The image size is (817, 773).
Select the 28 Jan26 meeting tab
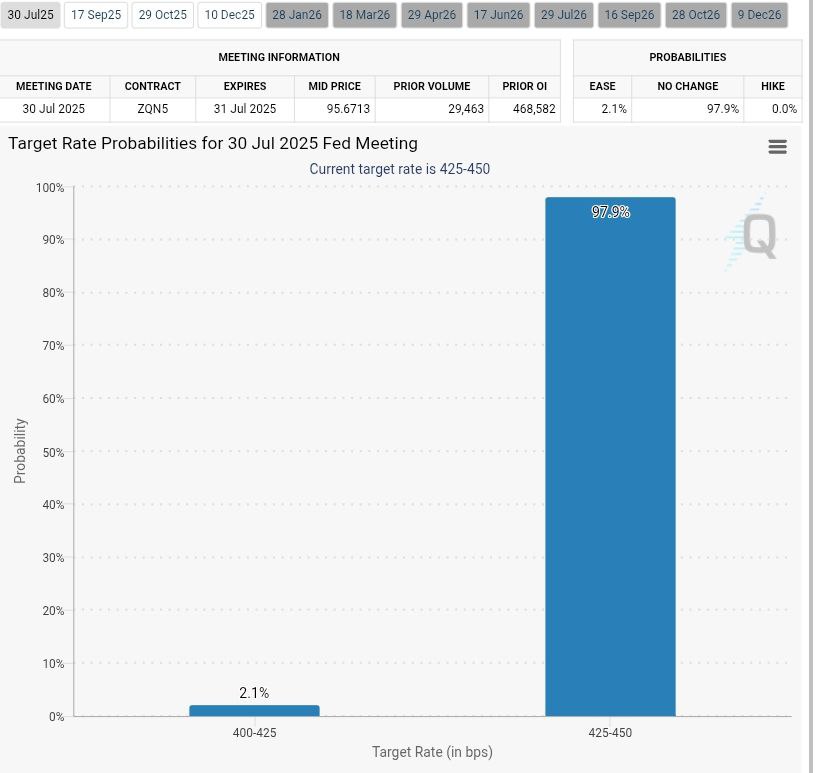point(297,15)
